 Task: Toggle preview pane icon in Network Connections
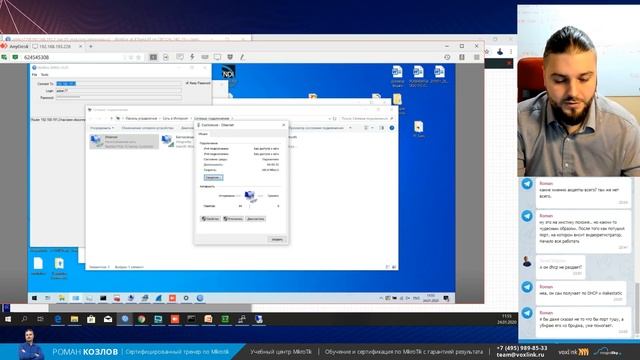(x=382, y=128)
